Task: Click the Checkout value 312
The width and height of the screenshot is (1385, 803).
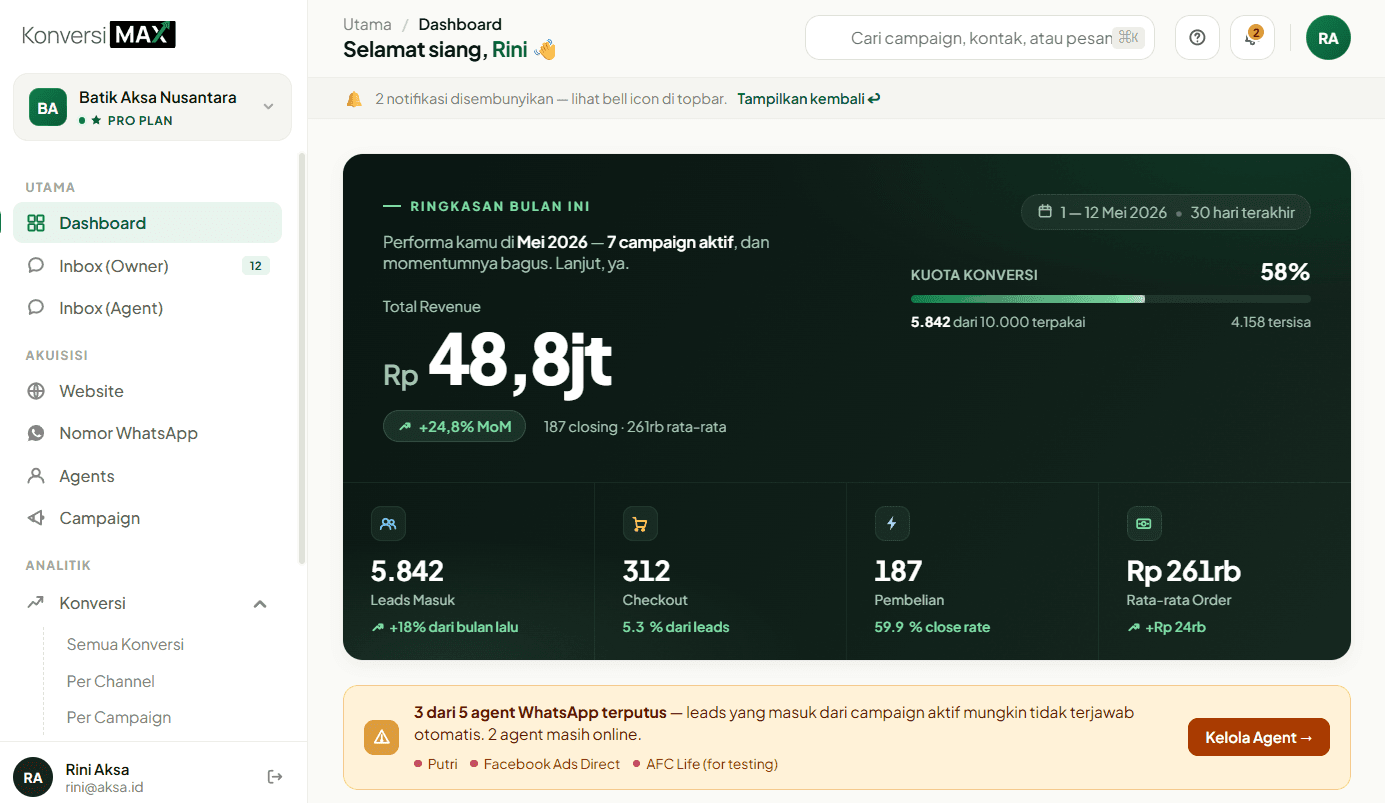Action: (646, 571)
